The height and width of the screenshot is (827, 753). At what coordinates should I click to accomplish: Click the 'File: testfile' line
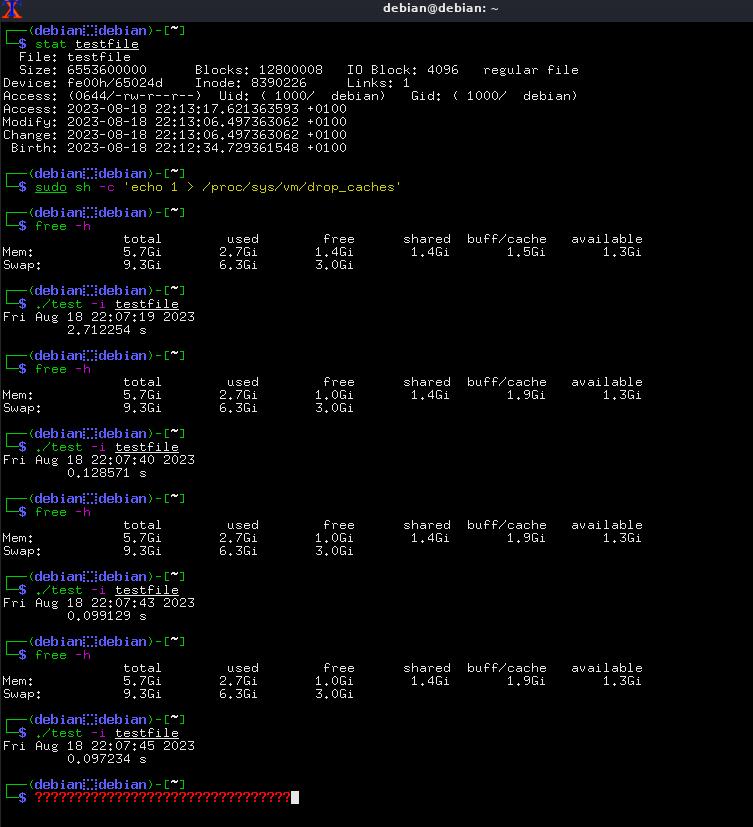click(x=74, y=57)
